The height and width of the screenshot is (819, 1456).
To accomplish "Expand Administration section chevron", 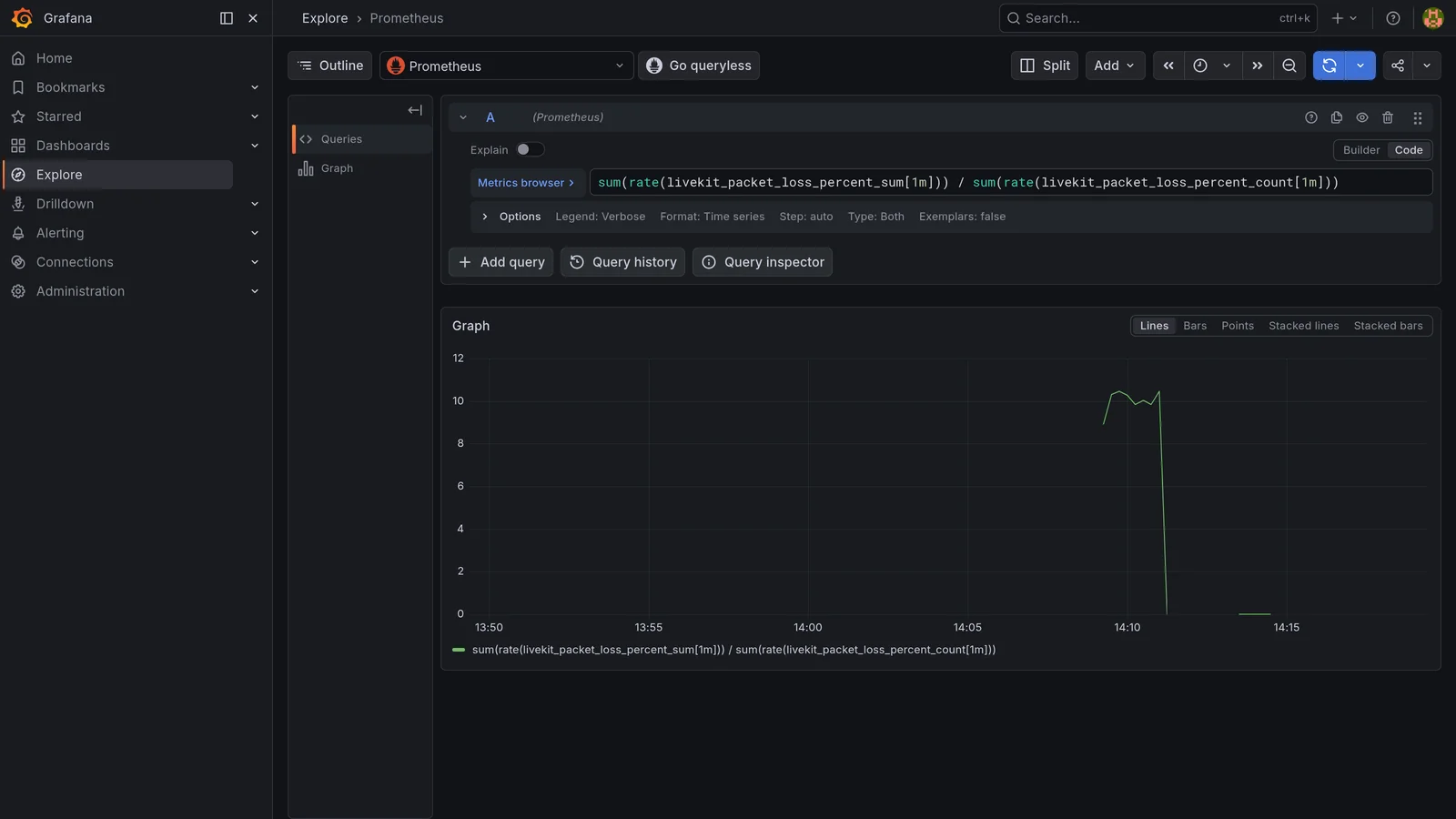I will [255, 291].
